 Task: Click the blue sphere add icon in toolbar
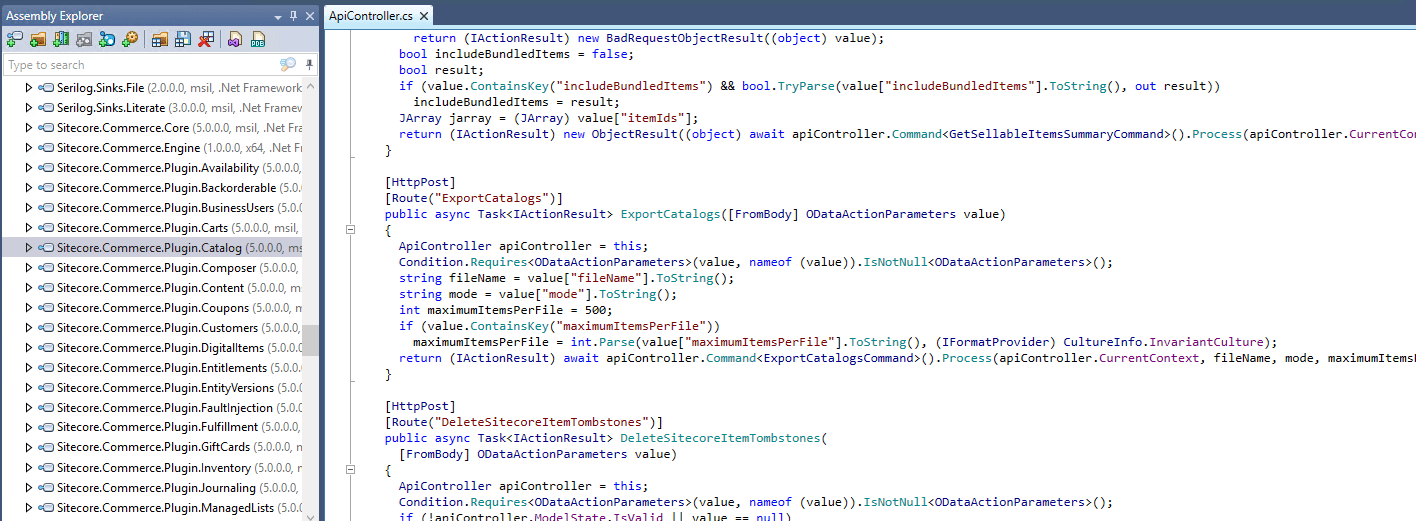tap(107, 40)
